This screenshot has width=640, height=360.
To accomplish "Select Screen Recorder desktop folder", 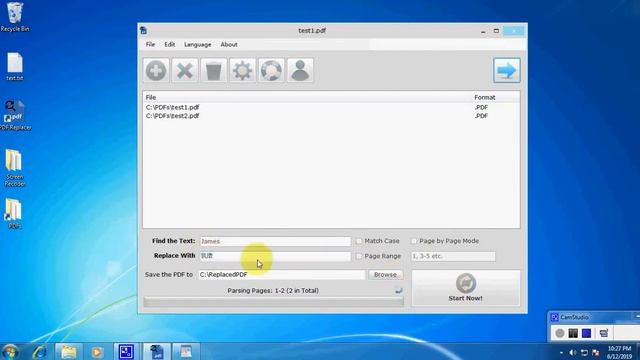I will pos(15,168).
